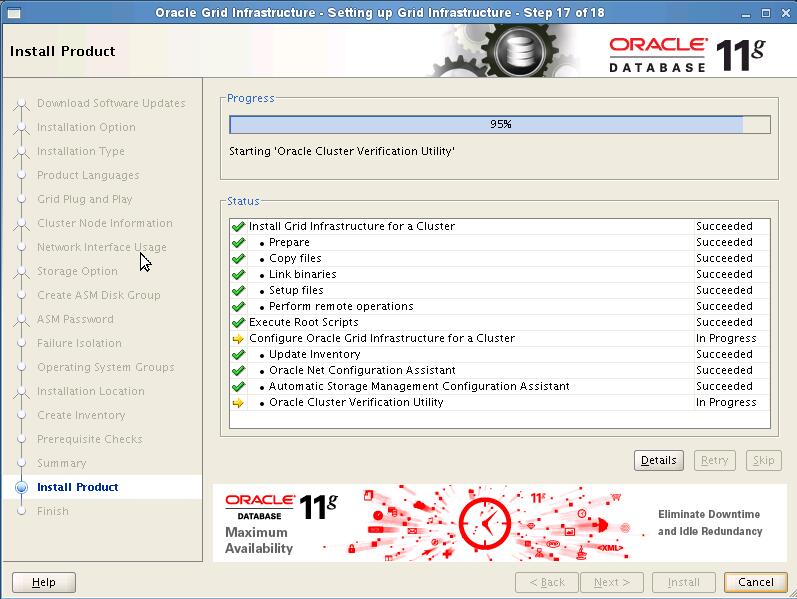797x599 pixels.
Task: Select the Cluster Node Information step
Action: point(105,223)
